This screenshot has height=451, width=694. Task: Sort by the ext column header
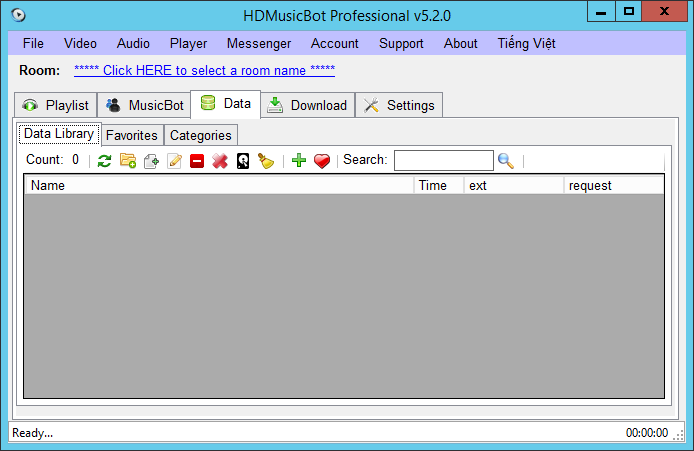click(x=514, y=185)
